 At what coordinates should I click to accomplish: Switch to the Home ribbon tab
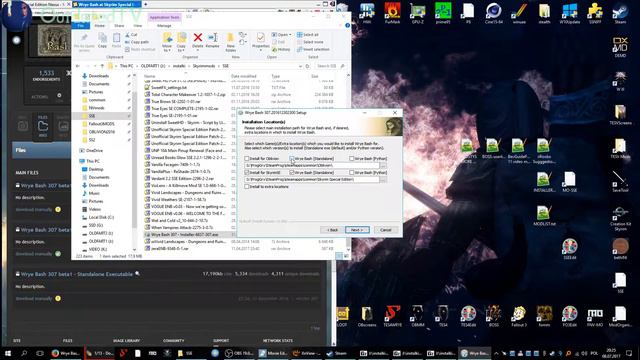(x=100, y=26)
